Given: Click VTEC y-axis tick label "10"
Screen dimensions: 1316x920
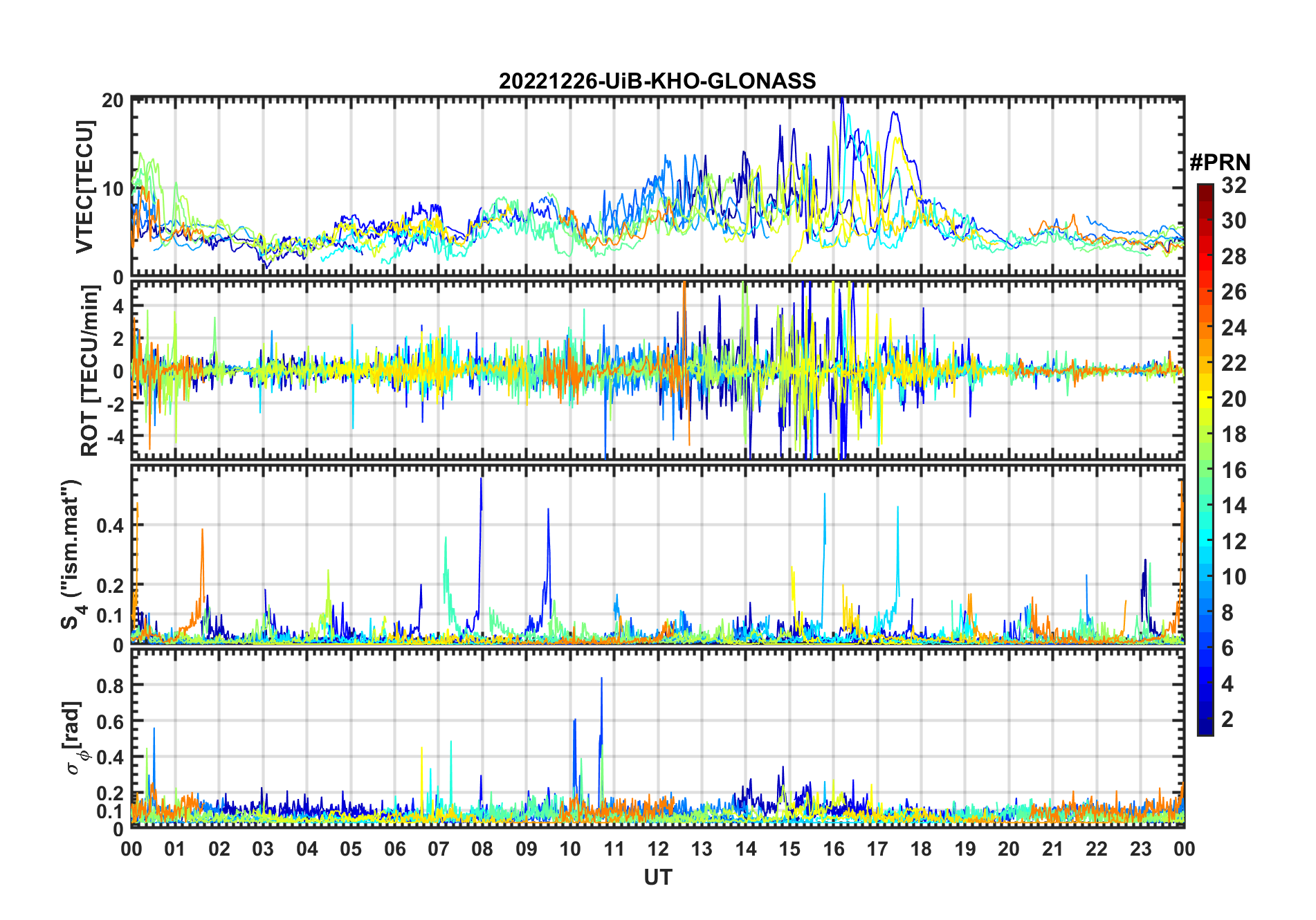Looking at the screenshot, I should pyautogui.click(x=113, y=188).
